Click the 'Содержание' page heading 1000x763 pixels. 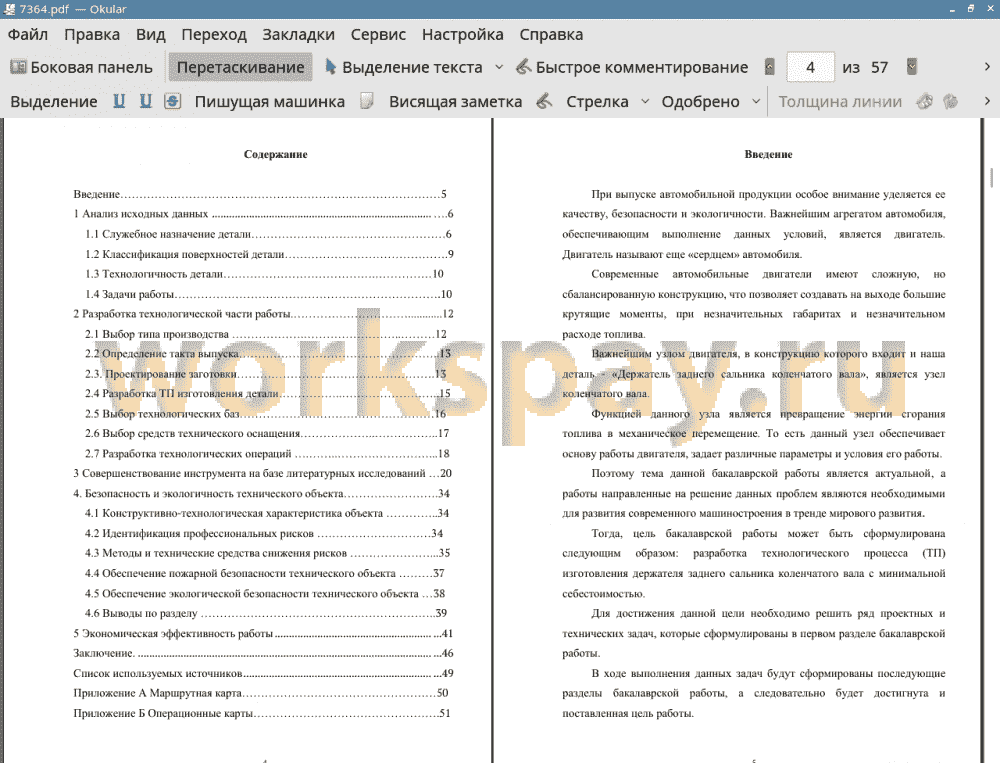click(x=276, y=154)
